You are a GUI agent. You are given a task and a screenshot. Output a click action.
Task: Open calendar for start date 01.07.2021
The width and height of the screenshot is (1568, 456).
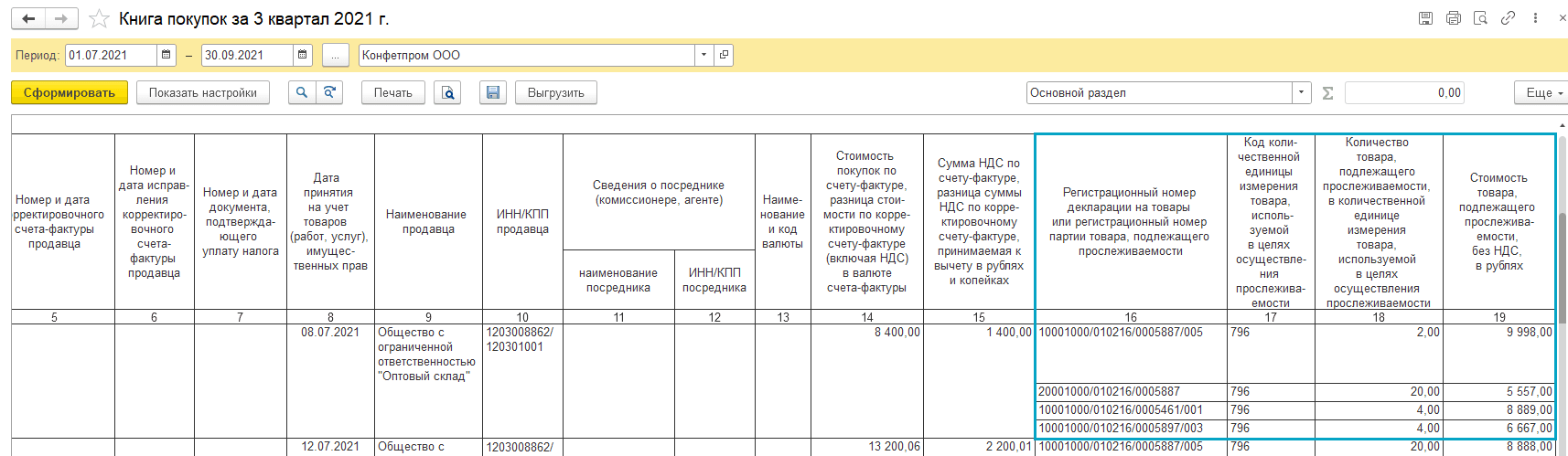pyautogui.click(x=166, y=55)
